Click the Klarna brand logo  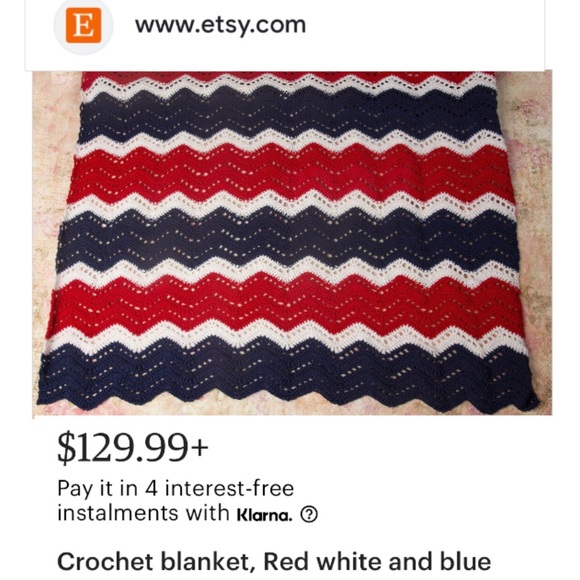click(265, 515)
